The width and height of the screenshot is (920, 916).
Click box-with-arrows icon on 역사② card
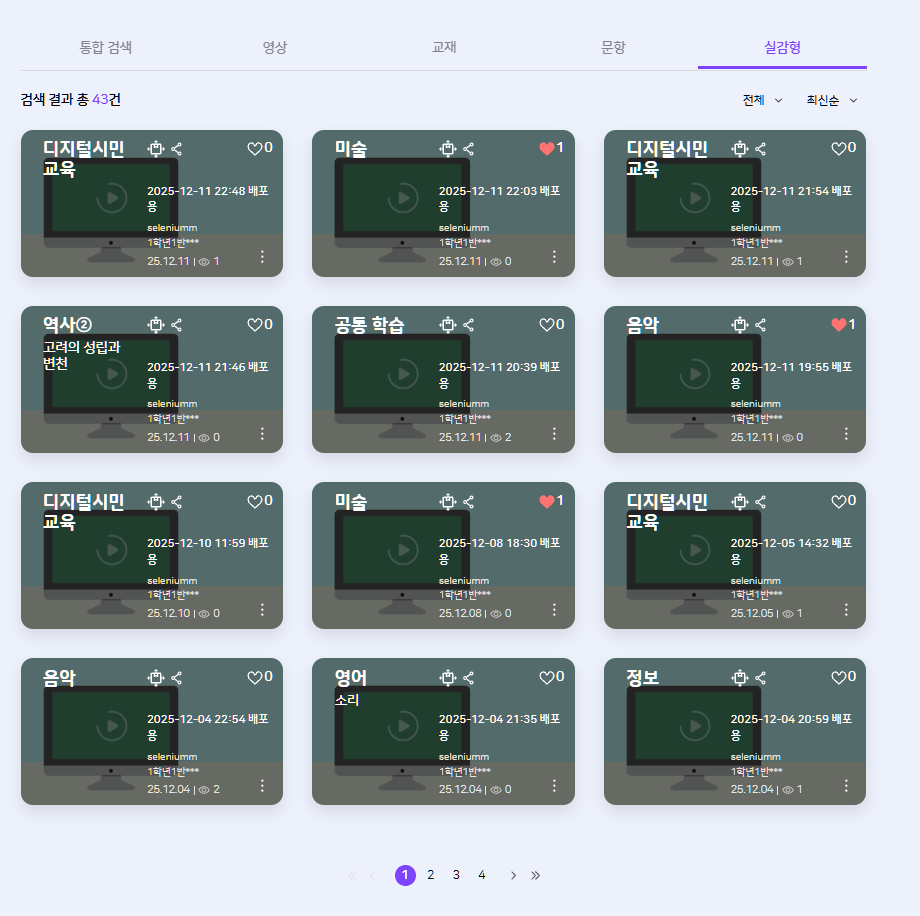tap(155, 325)
